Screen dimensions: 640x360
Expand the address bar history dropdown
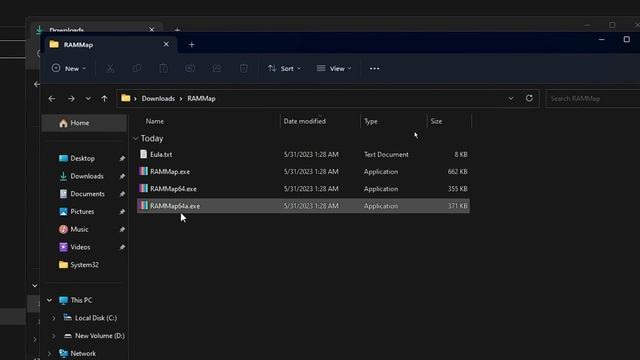click(x=511, y=98)
